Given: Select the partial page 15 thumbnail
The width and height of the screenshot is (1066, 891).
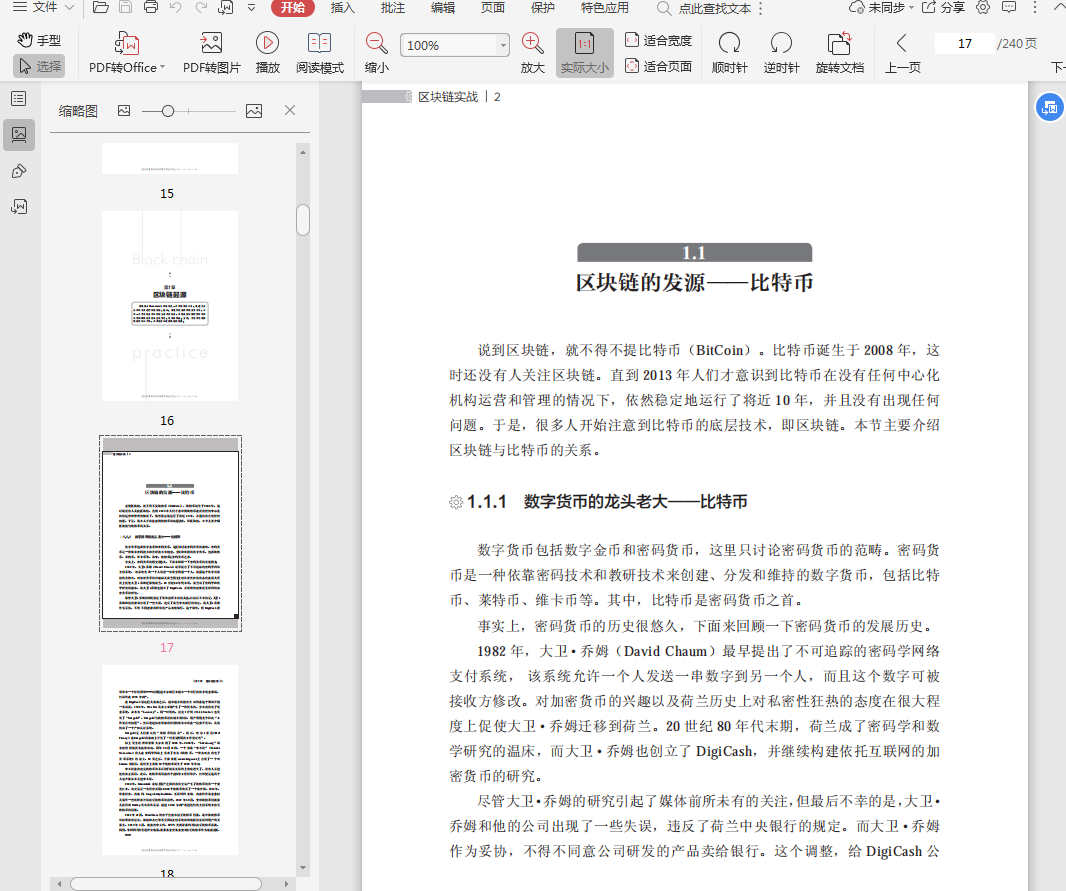Looking at the screenshot, I should [x=170, y=158].
